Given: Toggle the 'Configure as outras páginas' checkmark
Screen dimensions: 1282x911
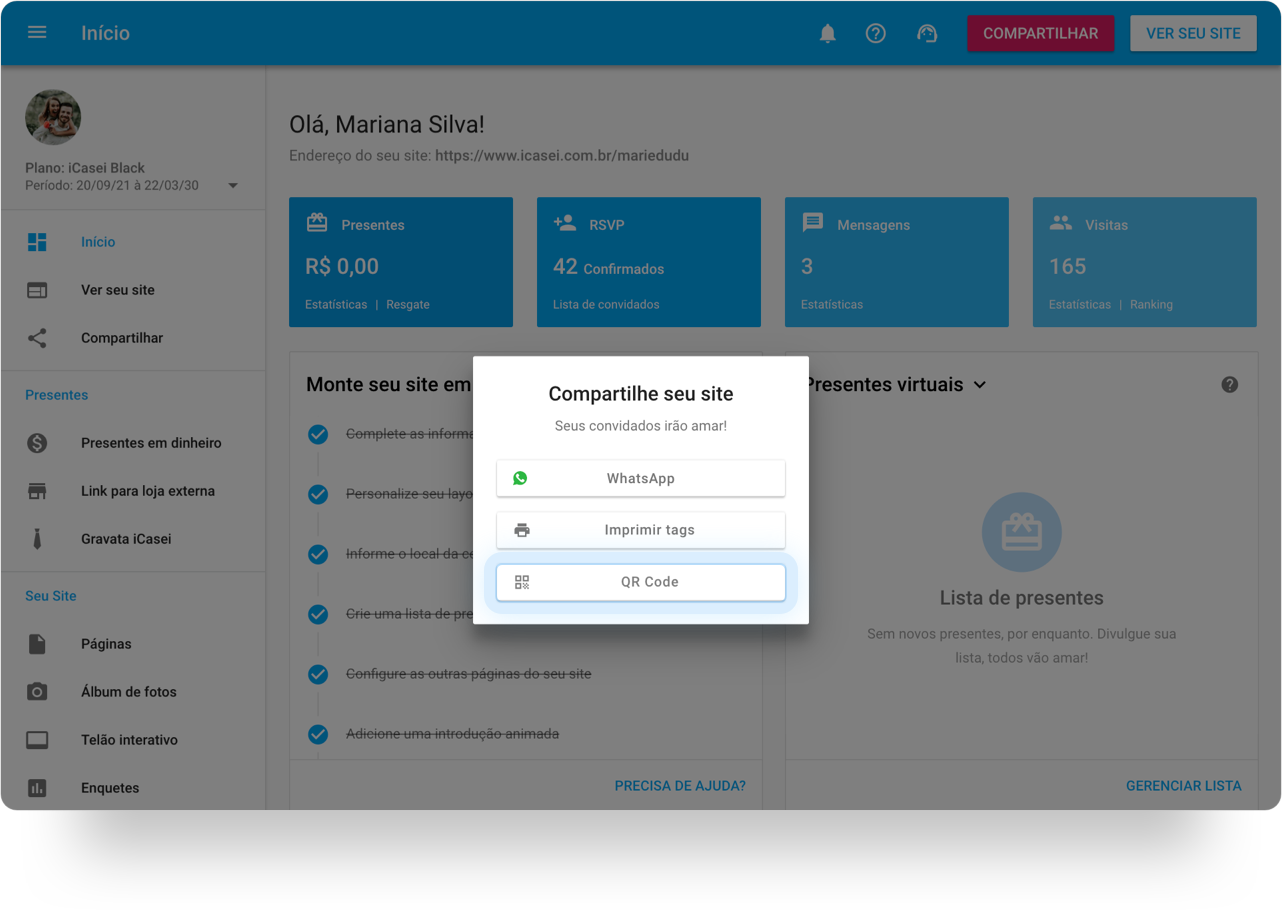Looking at the screenshot, I should (x=318, y=674).
